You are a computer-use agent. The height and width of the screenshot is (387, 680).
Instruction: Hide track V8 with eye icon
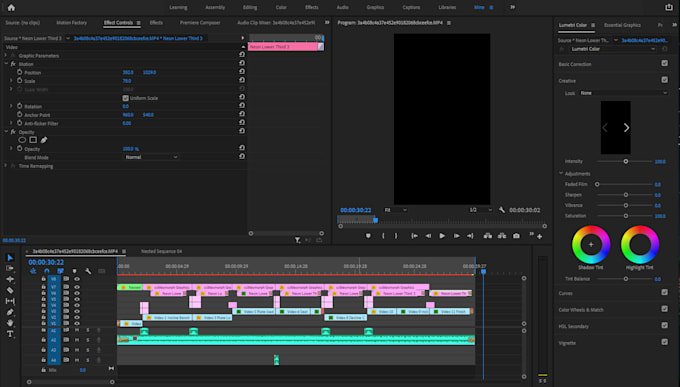[77, 279]
